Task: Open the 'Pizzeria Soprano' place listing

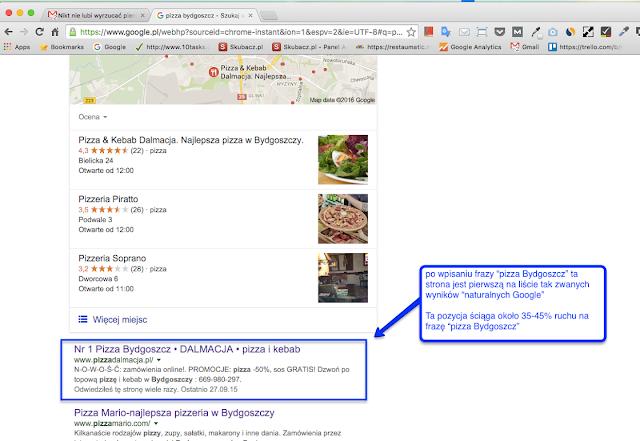Action: [112, 258]
